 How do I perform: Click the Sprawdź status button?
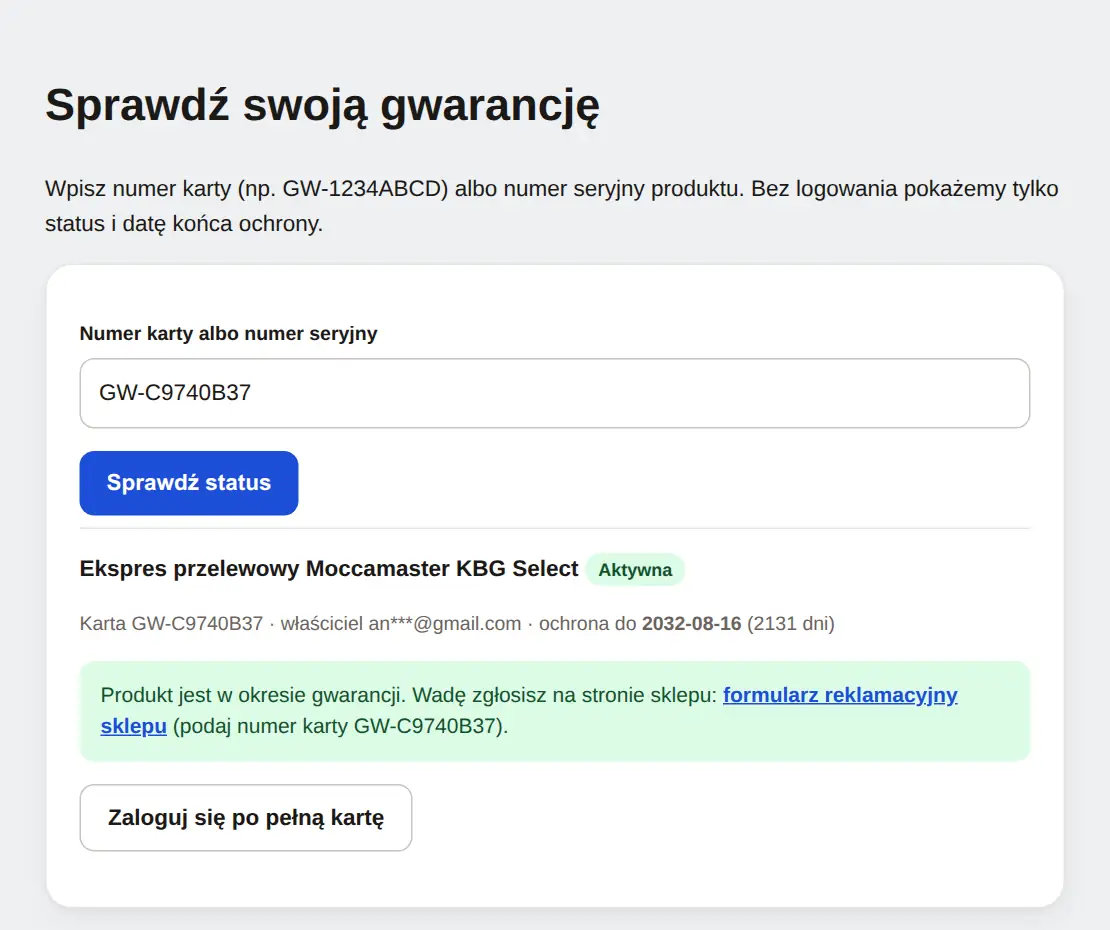pyautogui.click(x=189, y=483)
